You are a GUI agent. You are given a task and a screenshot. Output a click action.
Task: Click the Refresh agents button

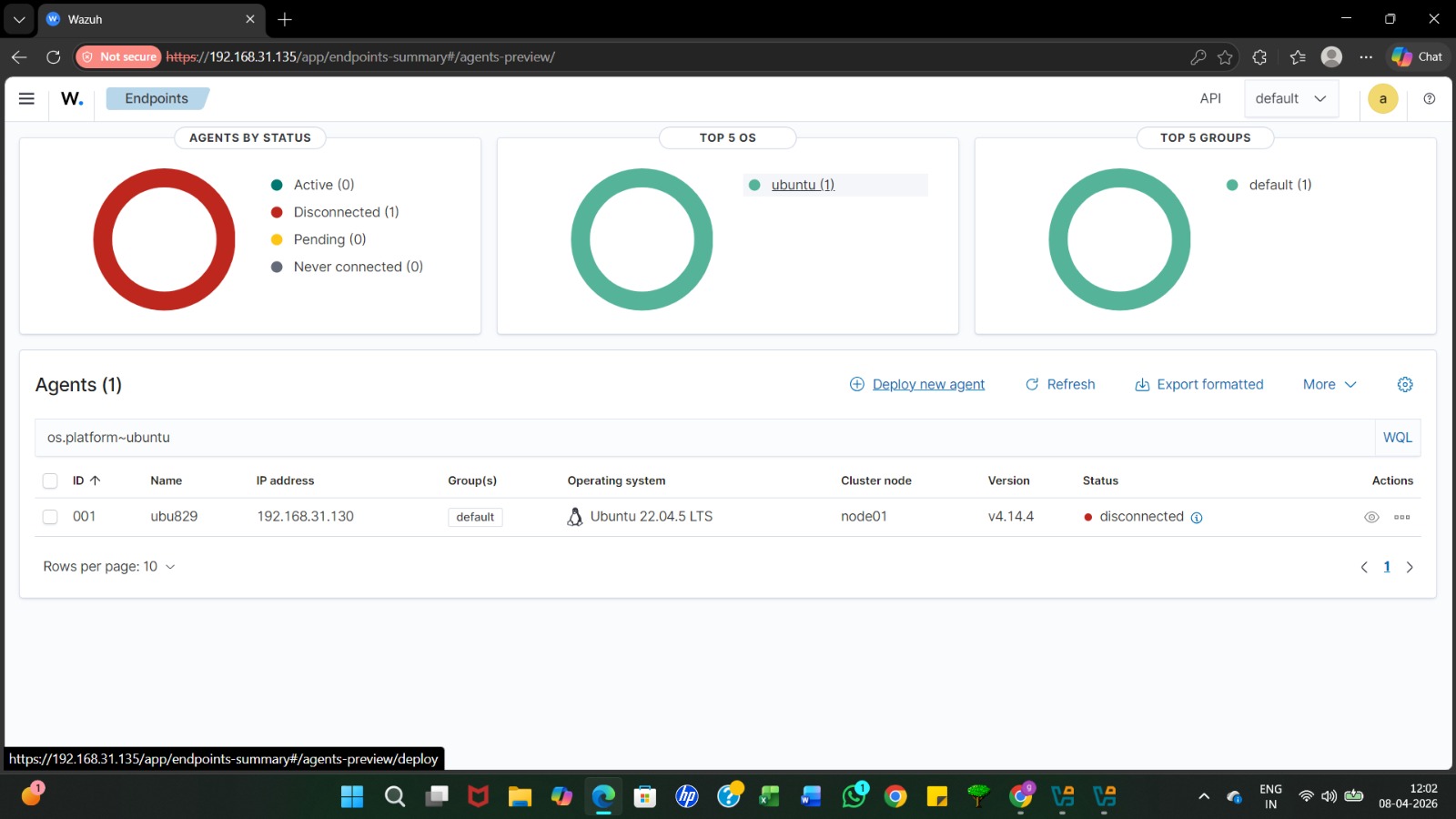[x=1060, y=384]
